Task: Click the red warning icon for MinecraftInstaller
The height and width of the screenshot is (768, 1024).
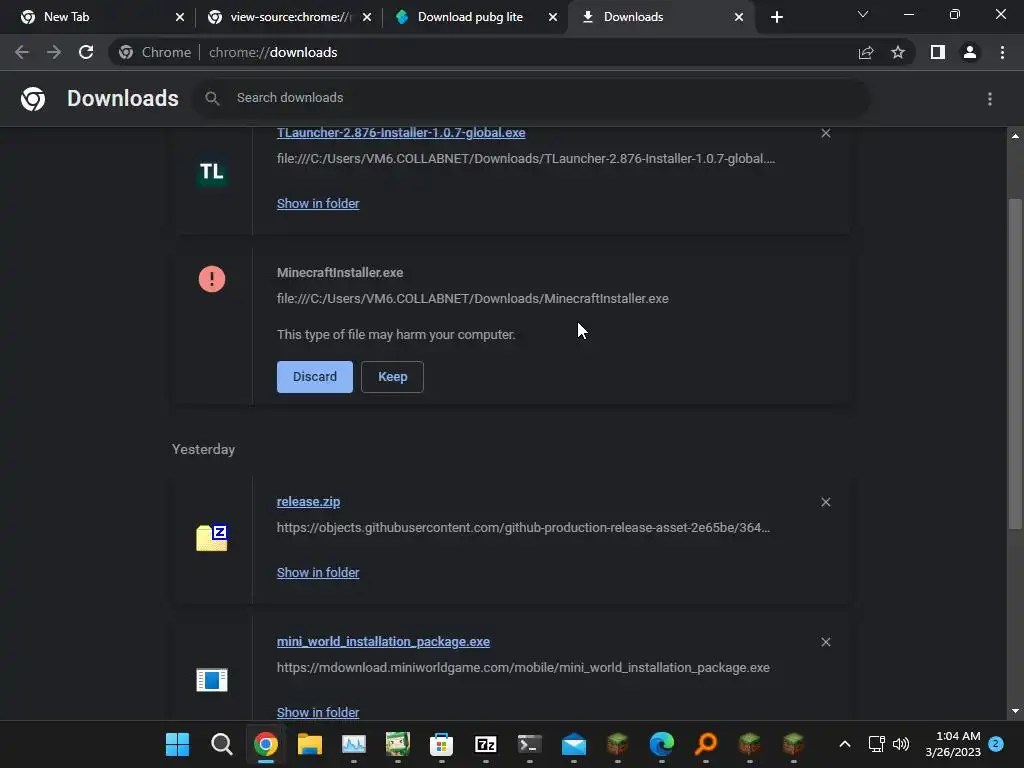Action: tap(212, 279)
